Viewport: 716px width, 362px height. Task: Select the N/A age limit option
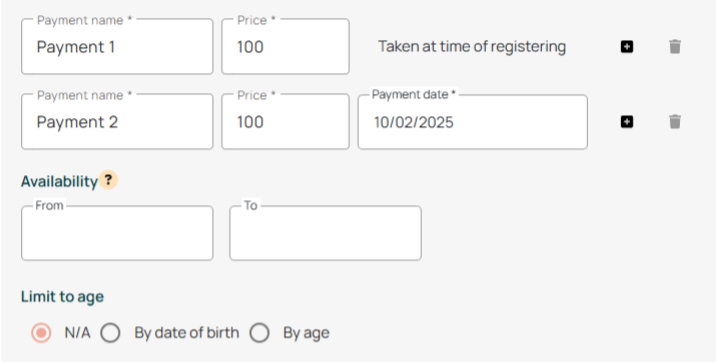[x=41, y=333]
